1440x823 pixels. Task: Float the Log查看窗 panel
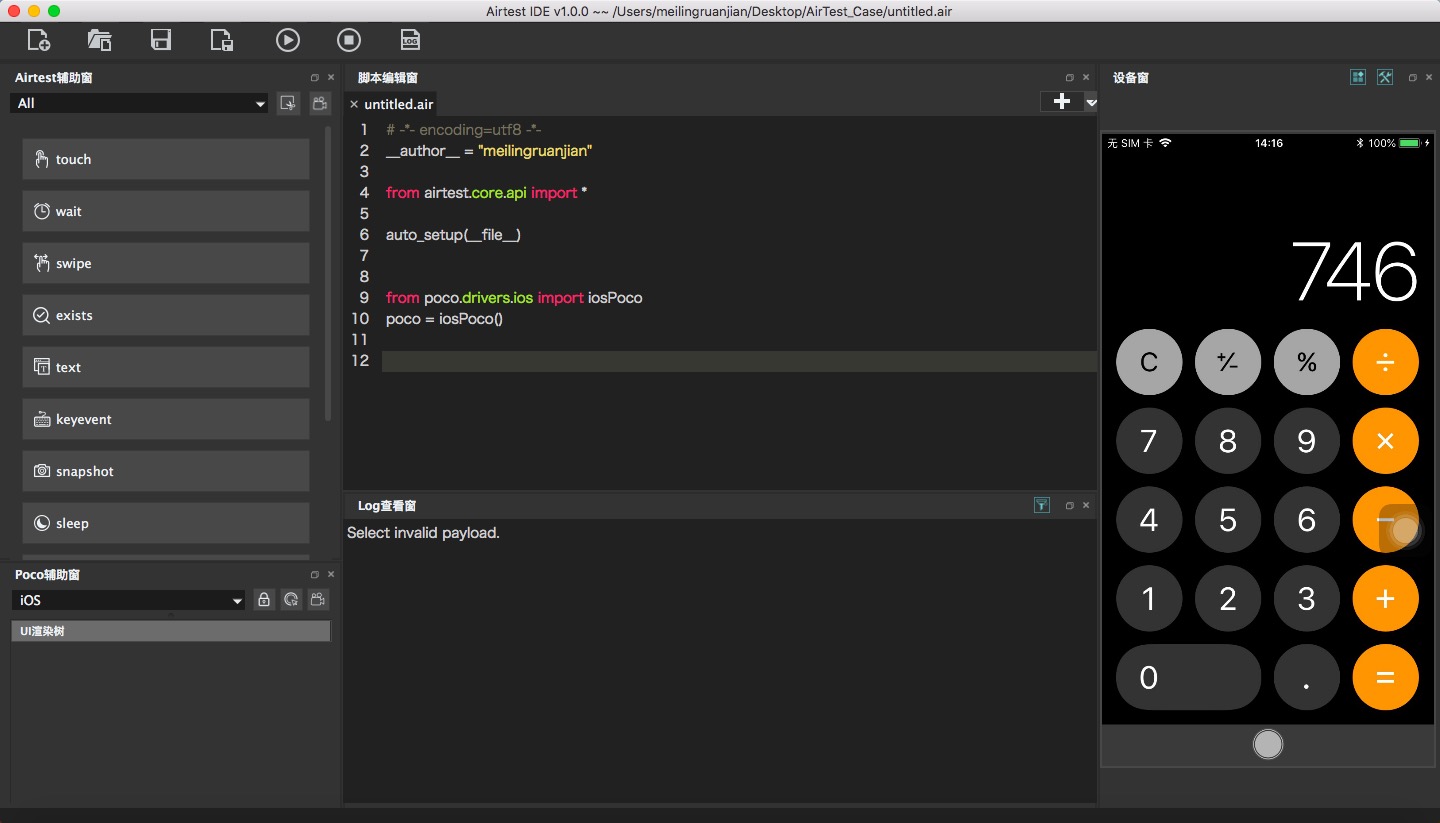(1070, 505)
